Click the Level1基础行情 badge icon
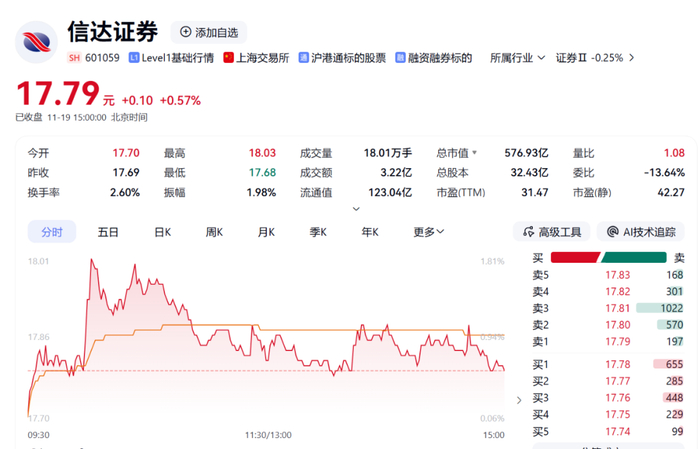The height and width of the screenshot is (449, 700). pos(133,58)
